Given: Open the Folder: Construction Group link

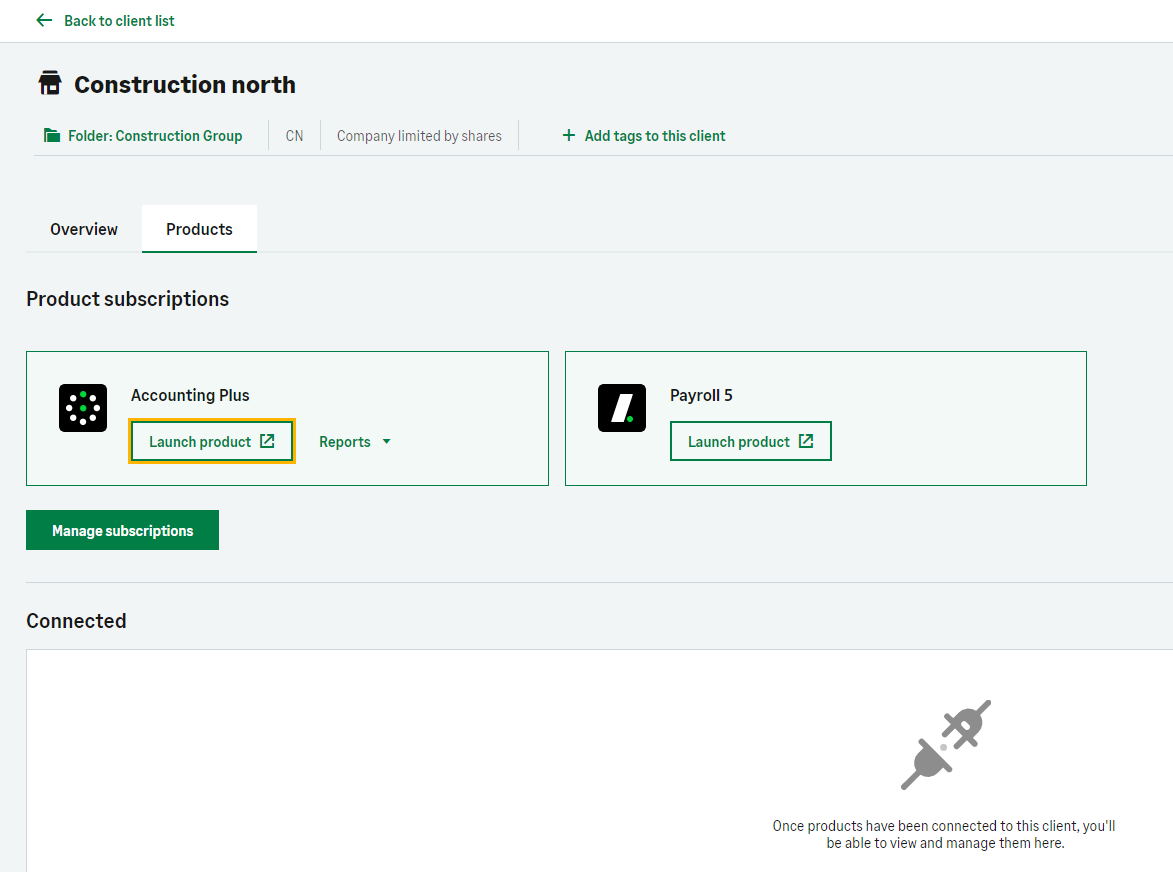Looking at the screenshot, I should tap(155, 136).
